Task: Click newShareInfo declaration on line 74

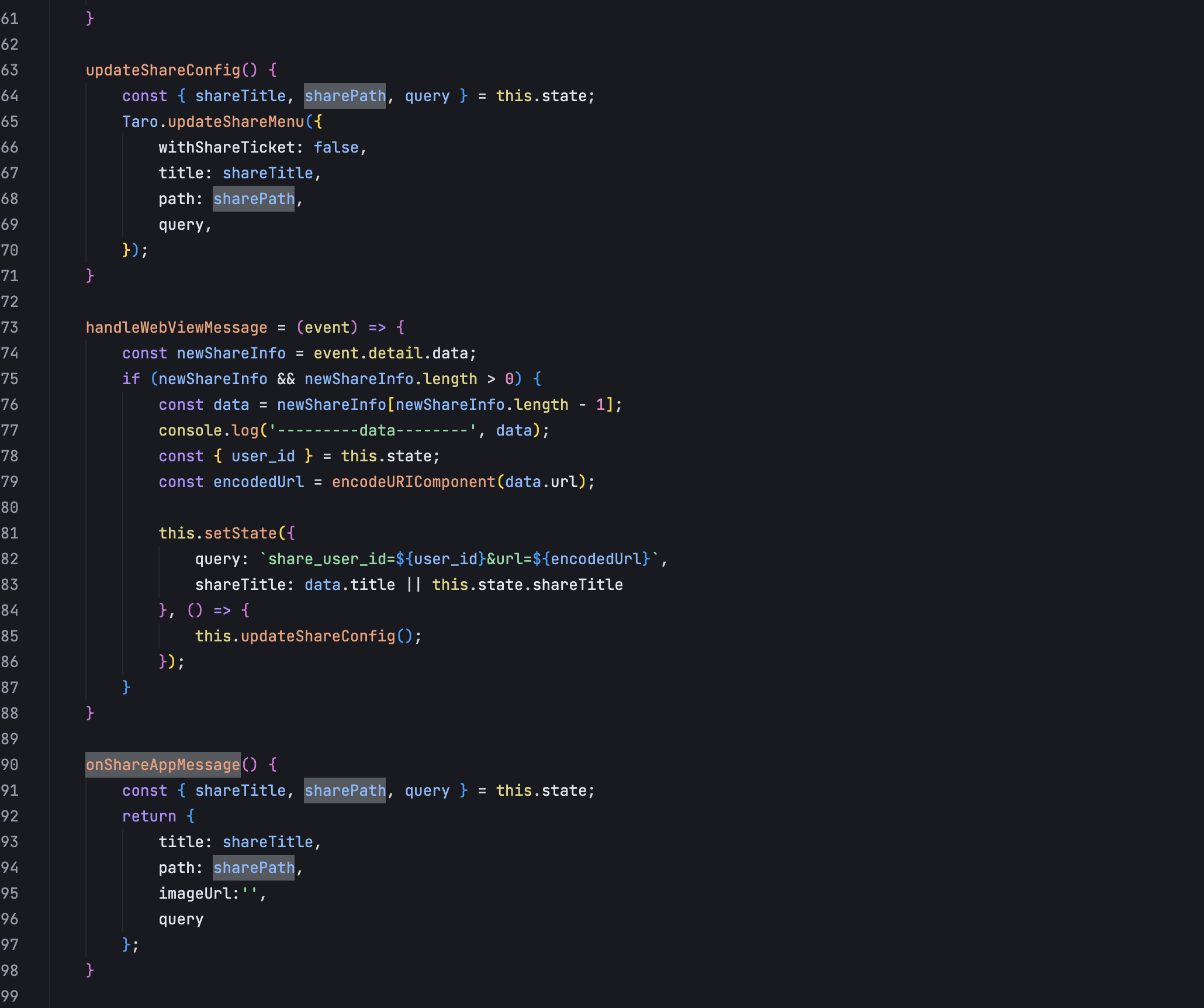Action: 231,353
